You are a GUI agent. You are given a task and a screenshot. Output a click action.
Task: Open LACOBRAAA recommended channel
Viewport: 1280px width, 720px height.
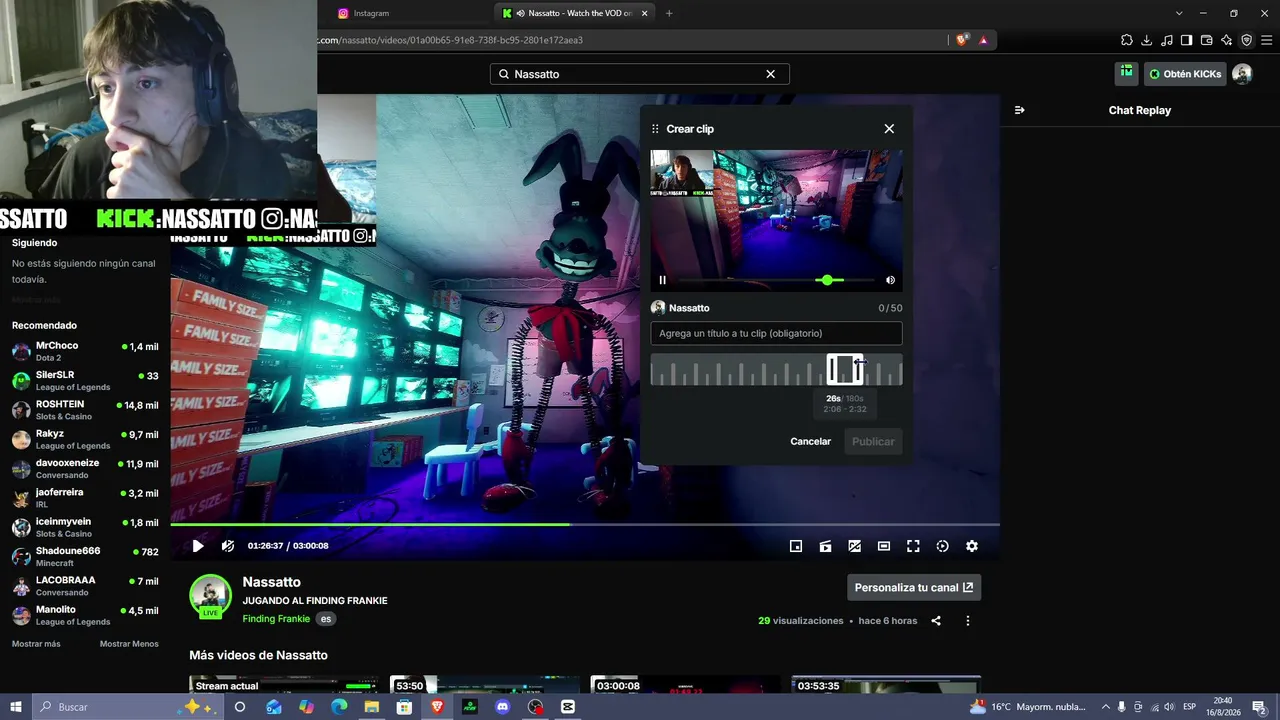point(85,586)
